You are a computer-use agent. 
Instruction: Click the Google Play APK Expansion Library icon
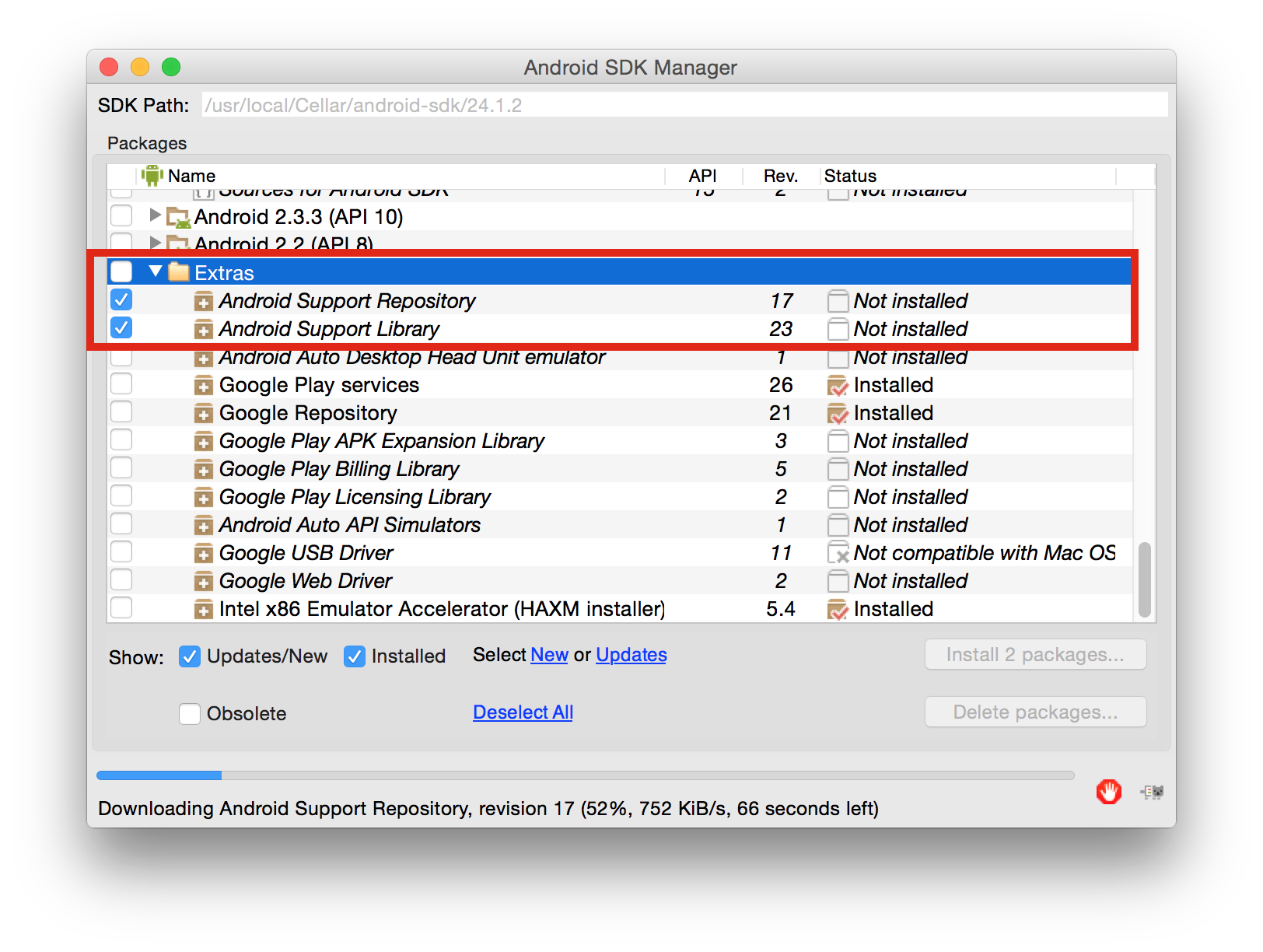pyautogui.click(x=203, y=441)
